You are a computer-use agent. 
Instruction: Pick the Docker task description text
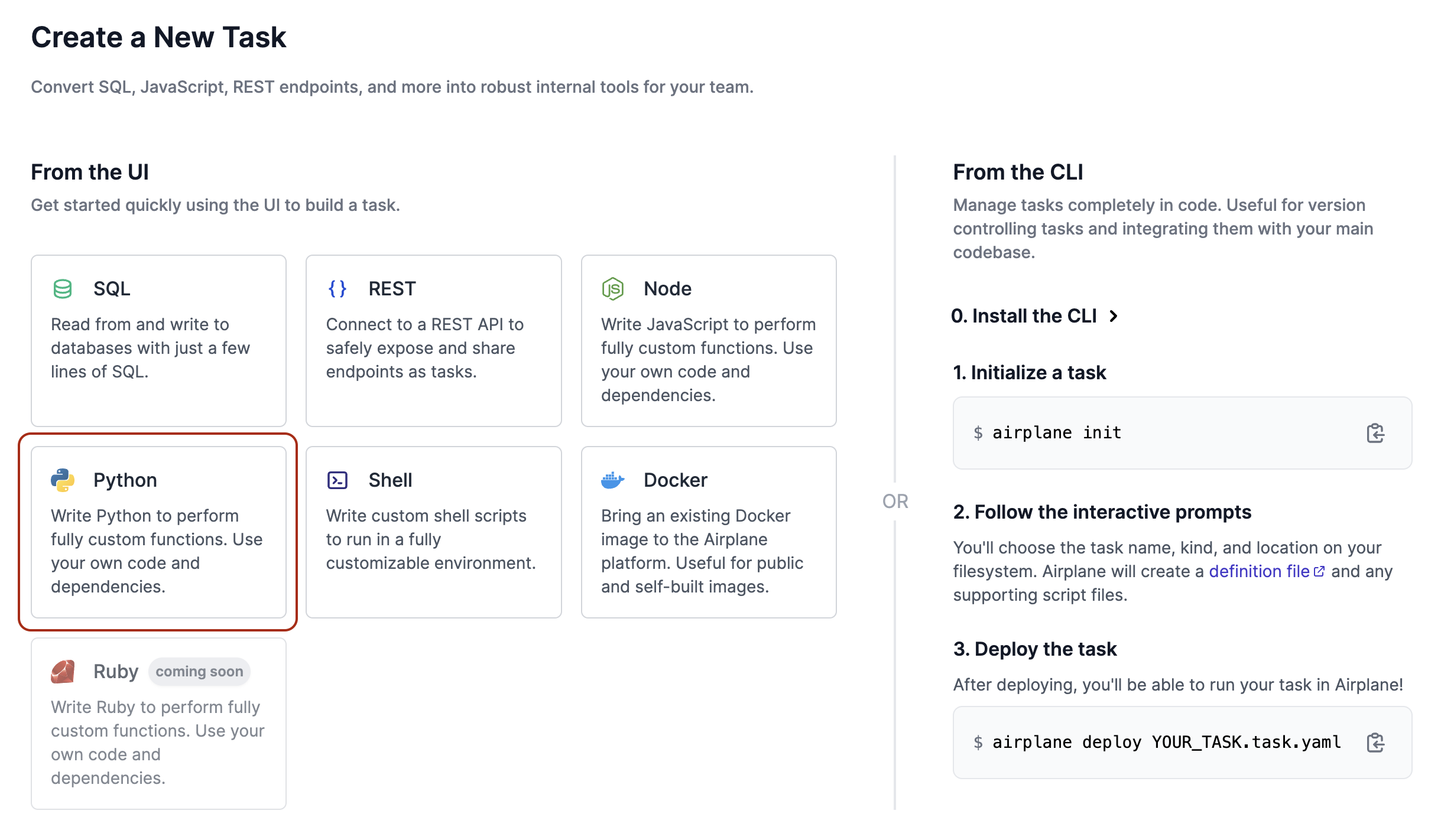tap(702, 551)
